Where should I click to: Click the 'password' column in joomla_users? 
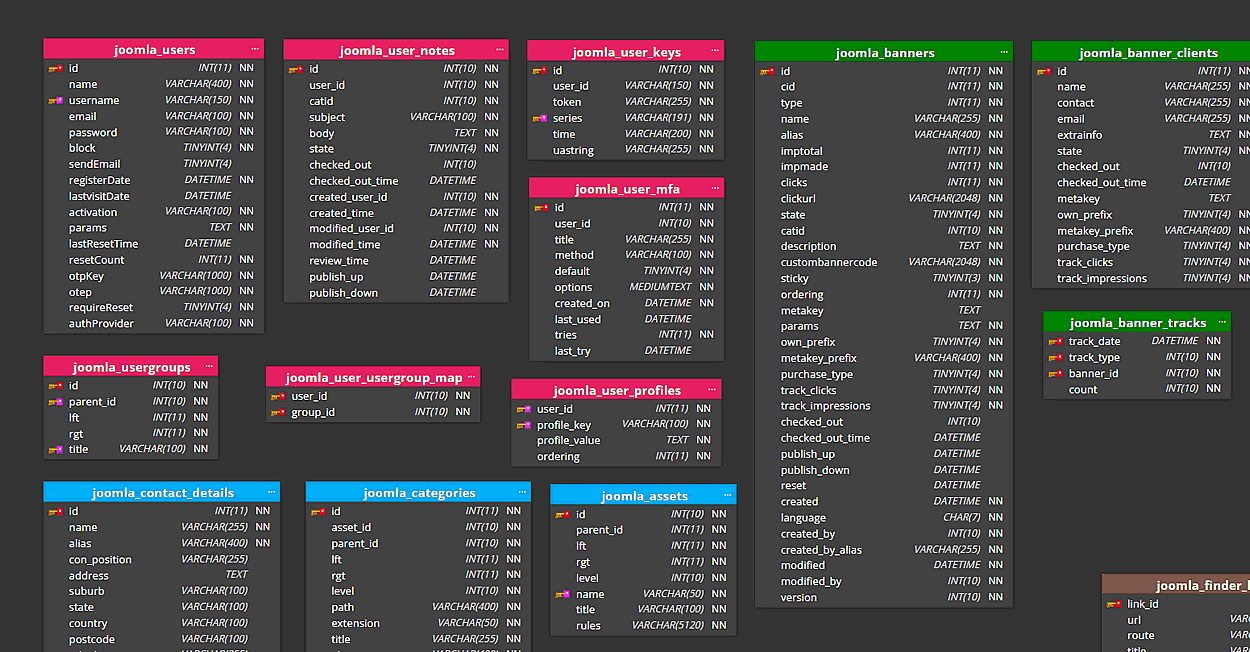click(x=154, y=132)
